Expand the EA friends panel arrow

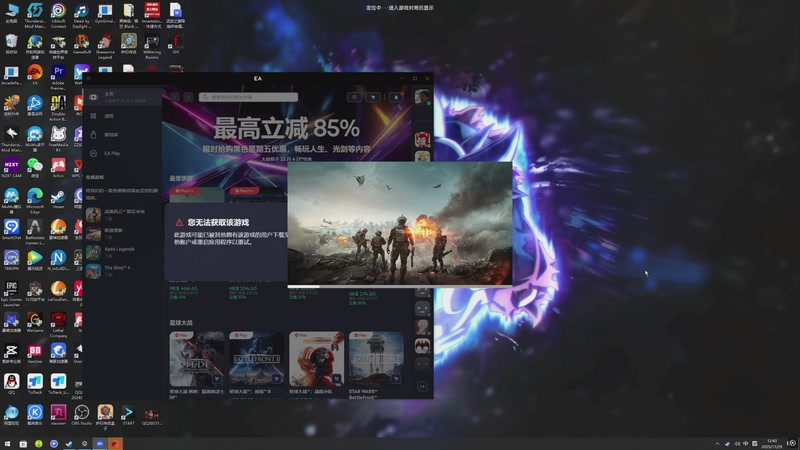pyautogui.click(x=422, y=386)
